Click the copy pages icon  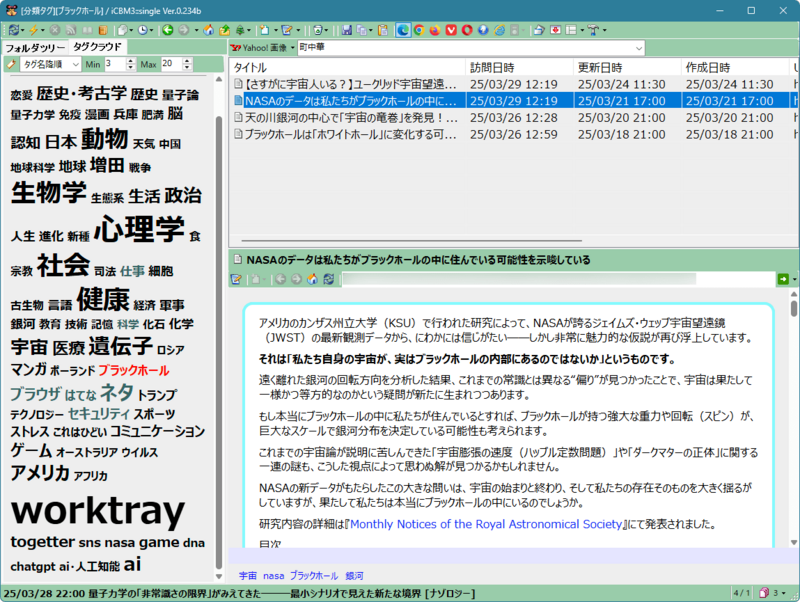362,30
